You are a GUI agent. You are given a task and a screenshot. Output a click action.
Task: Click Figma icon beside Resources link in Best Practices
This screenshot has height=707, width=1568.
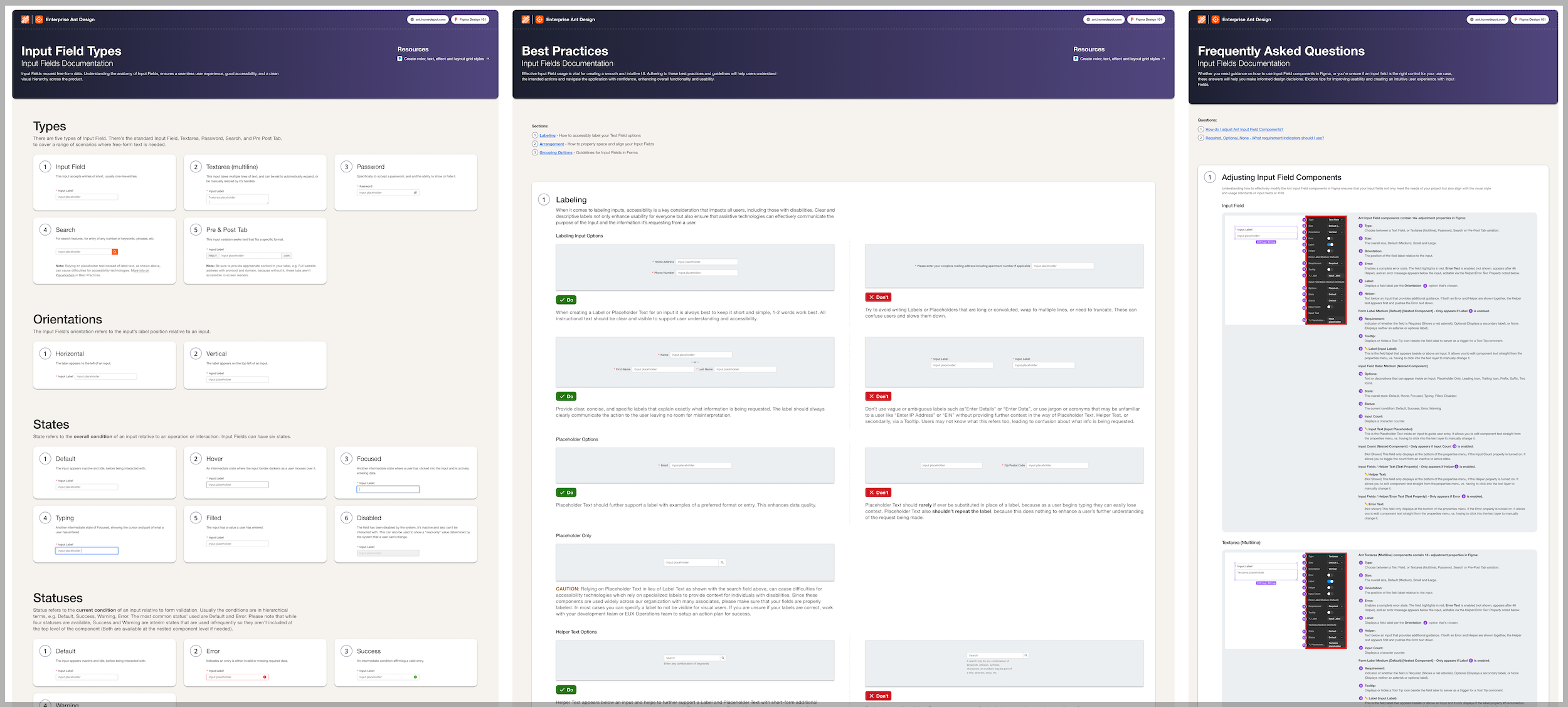[x=1076, y=59]
